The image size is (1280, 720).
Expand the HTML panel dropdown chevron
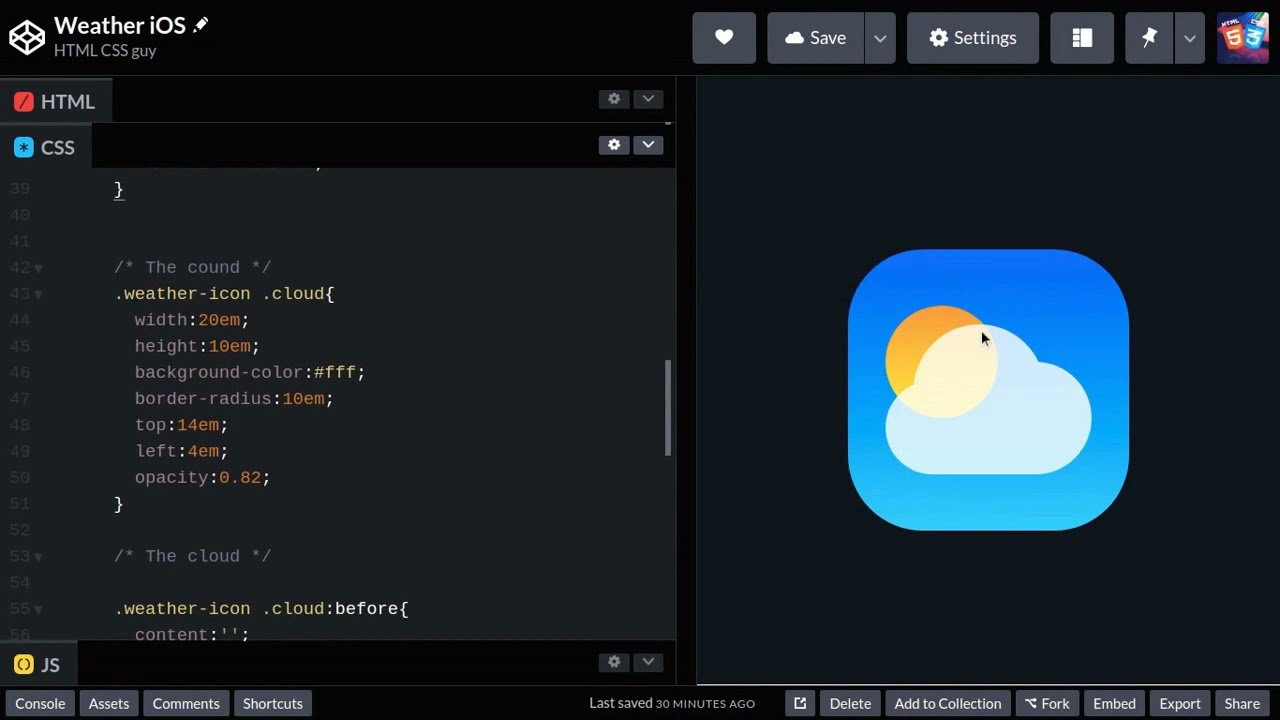(648, 99)
